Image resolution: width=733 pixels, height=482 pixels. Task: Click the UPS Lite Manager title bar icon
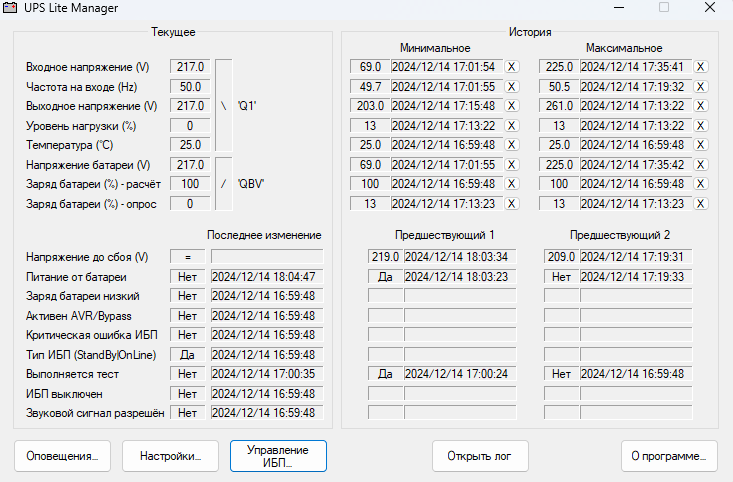pyautogui.click(x=14, y=9)
